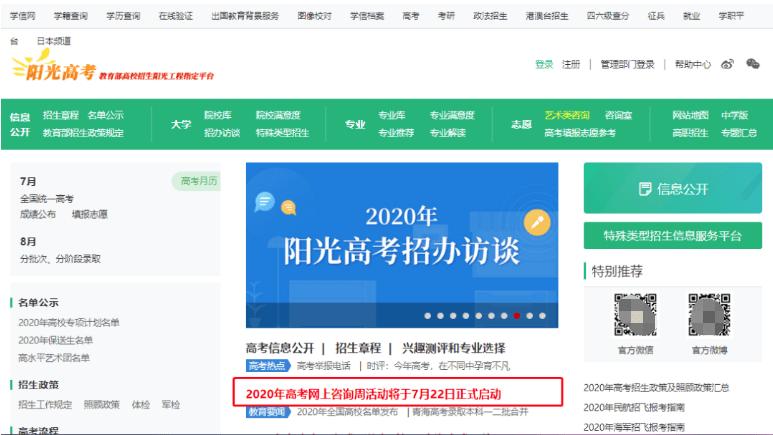Open 专题汇总 in green nav
773x435 pixels.
738,133
